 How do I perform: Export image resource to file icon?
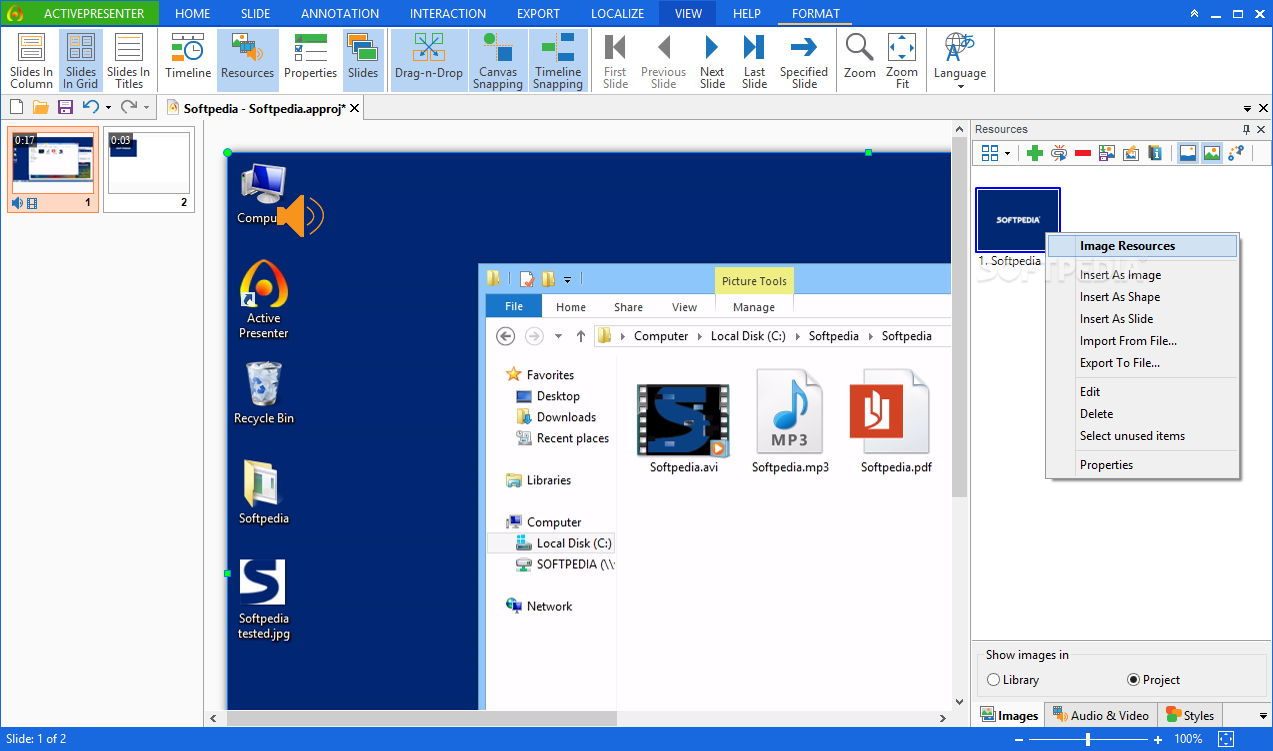(x=1107, y=153)
